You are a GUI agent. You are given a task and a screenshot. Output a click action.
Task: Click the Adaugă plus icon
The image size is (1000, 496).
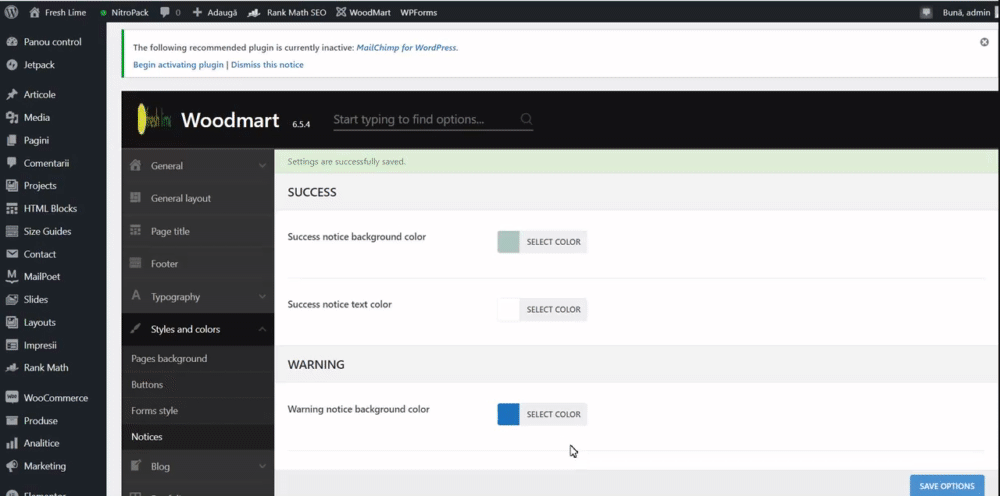[x=197, y=12]
